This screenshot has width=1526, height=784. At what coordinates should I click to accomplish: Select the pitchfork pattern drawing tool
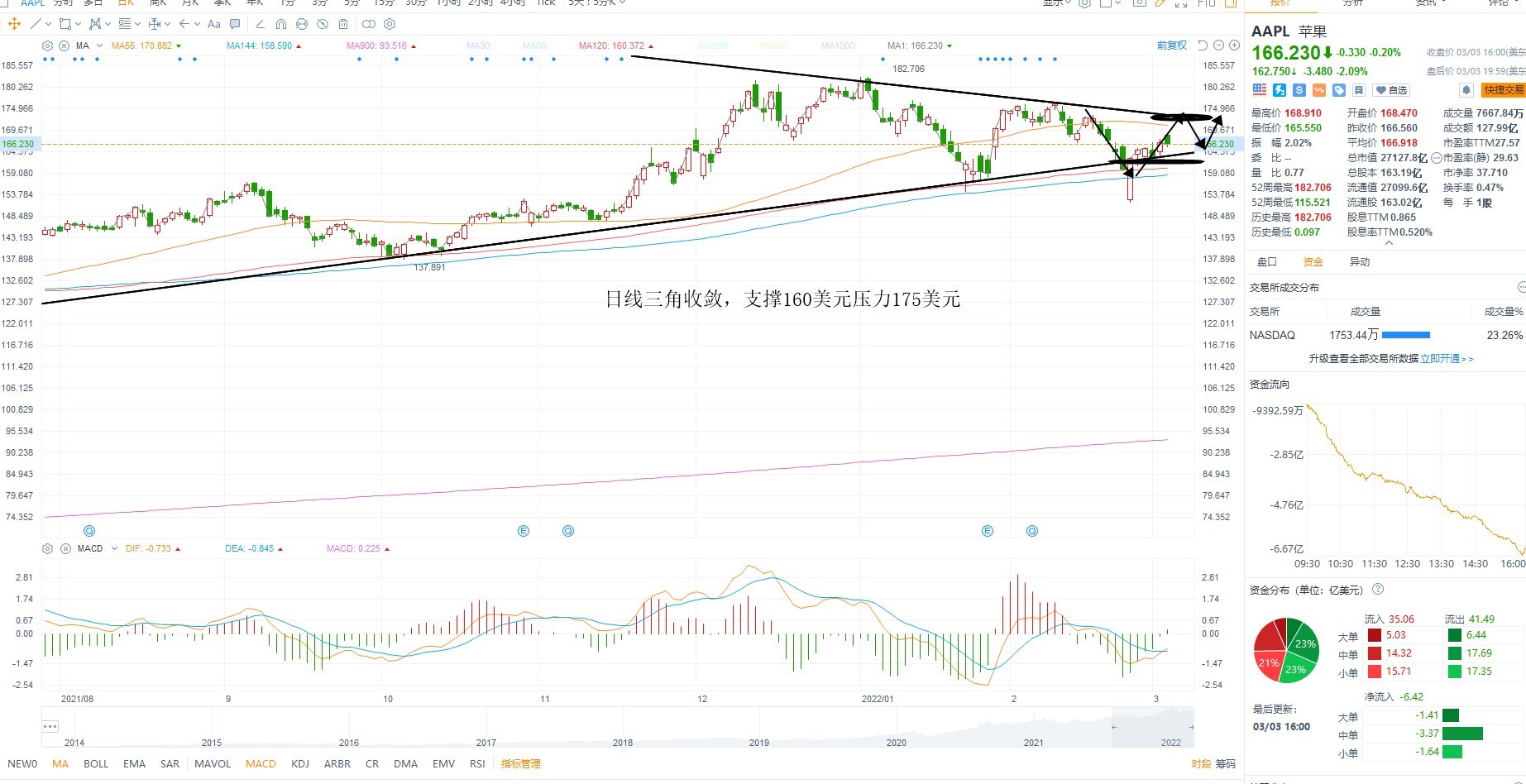click(x=95, y=24)
